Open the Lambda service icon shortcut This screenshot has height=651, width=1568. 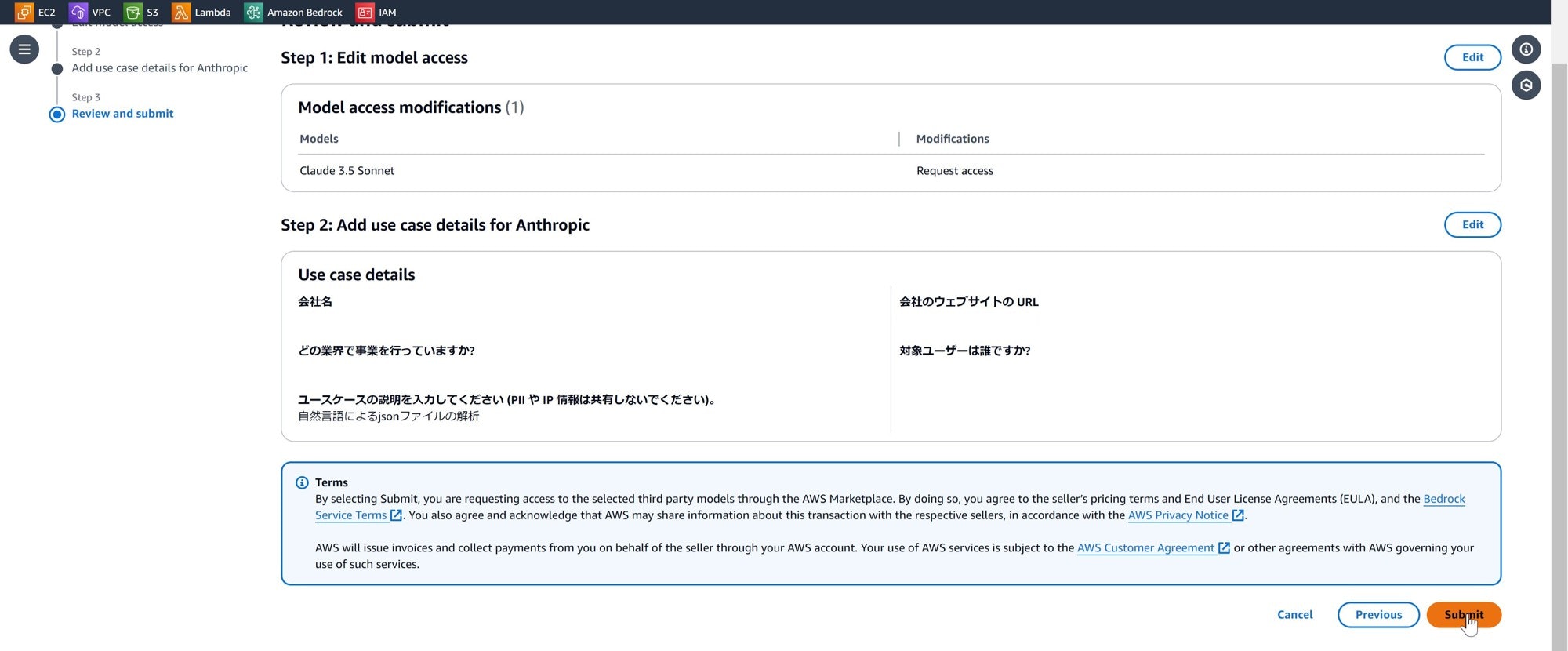(181, 12)
